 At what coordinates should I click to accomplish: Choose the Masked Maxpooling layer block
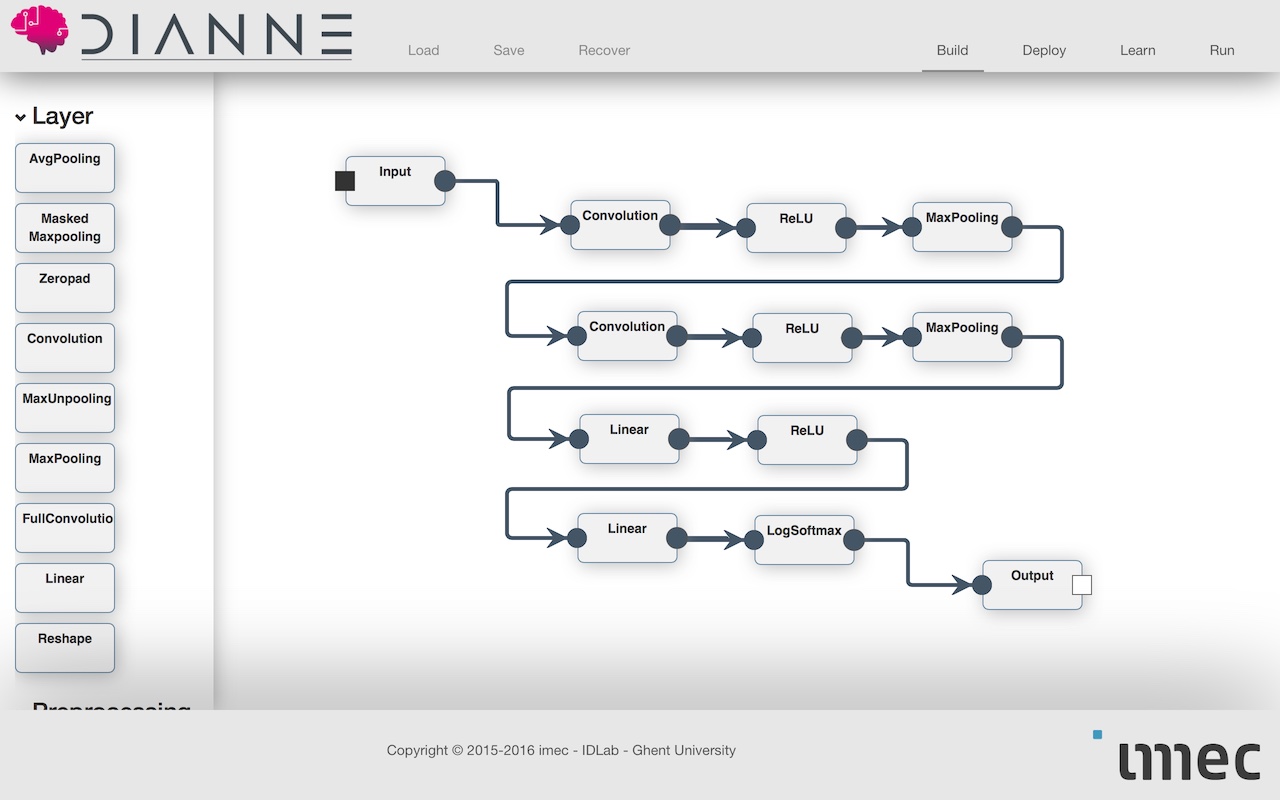coord(65,228)
